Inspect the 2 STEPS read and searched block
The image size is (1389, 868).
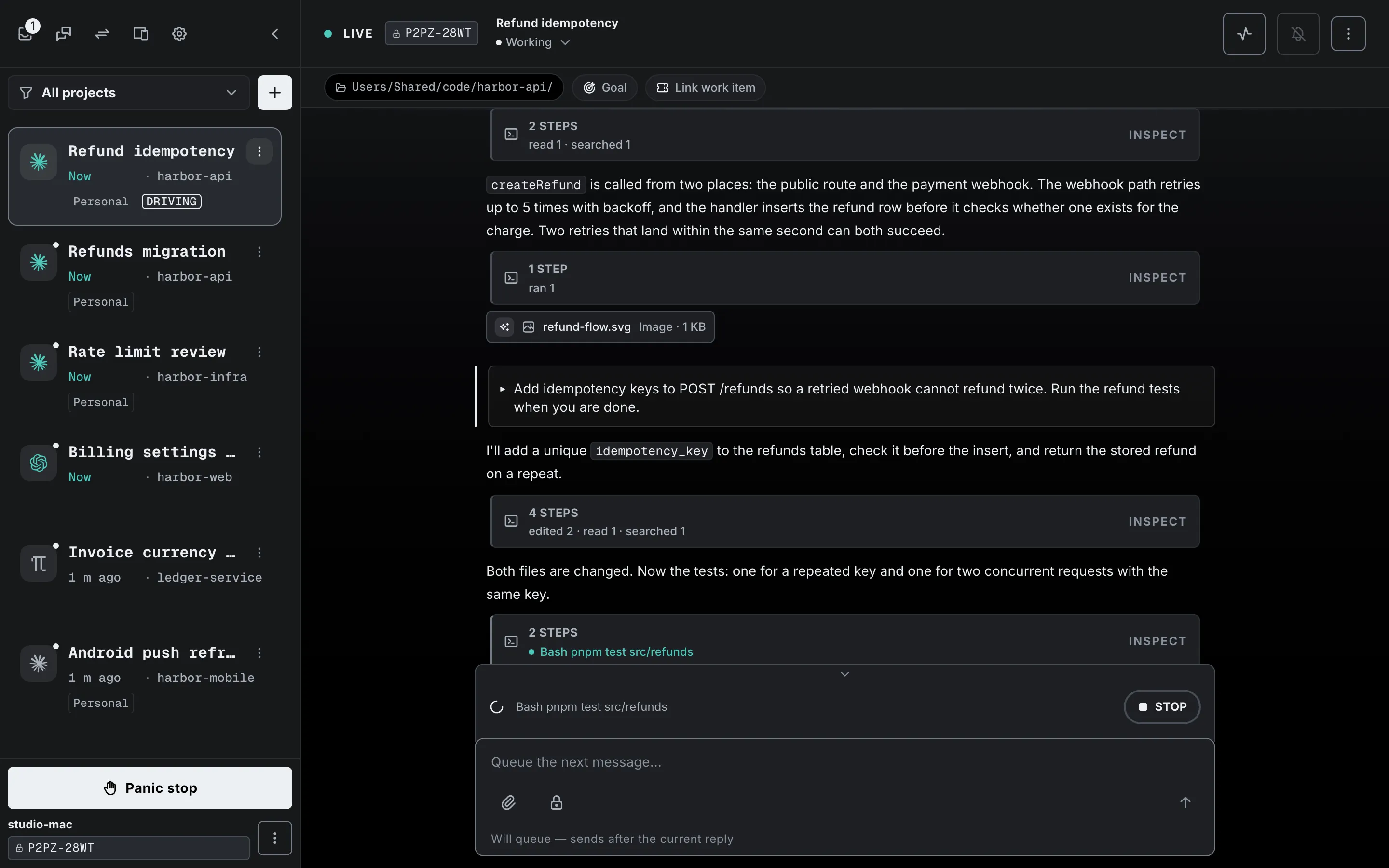1157,135
